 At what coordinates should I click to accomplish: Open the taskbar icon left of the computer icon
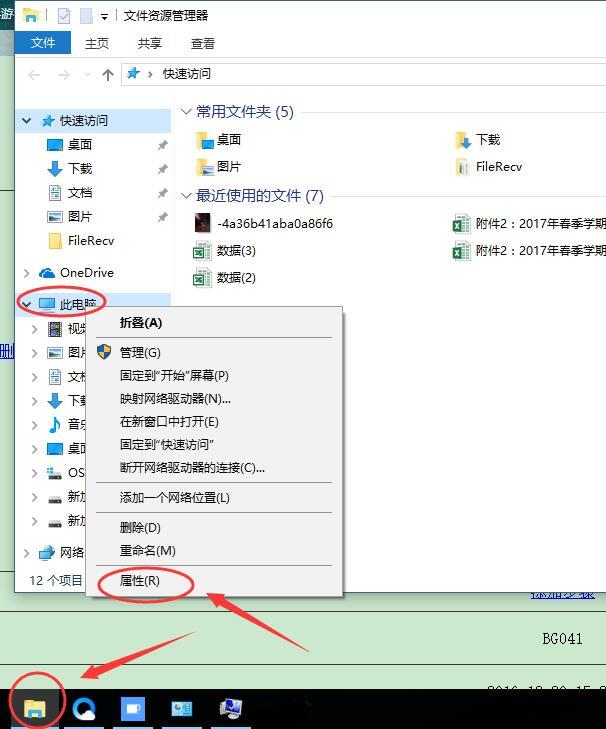tap(181, 709)
